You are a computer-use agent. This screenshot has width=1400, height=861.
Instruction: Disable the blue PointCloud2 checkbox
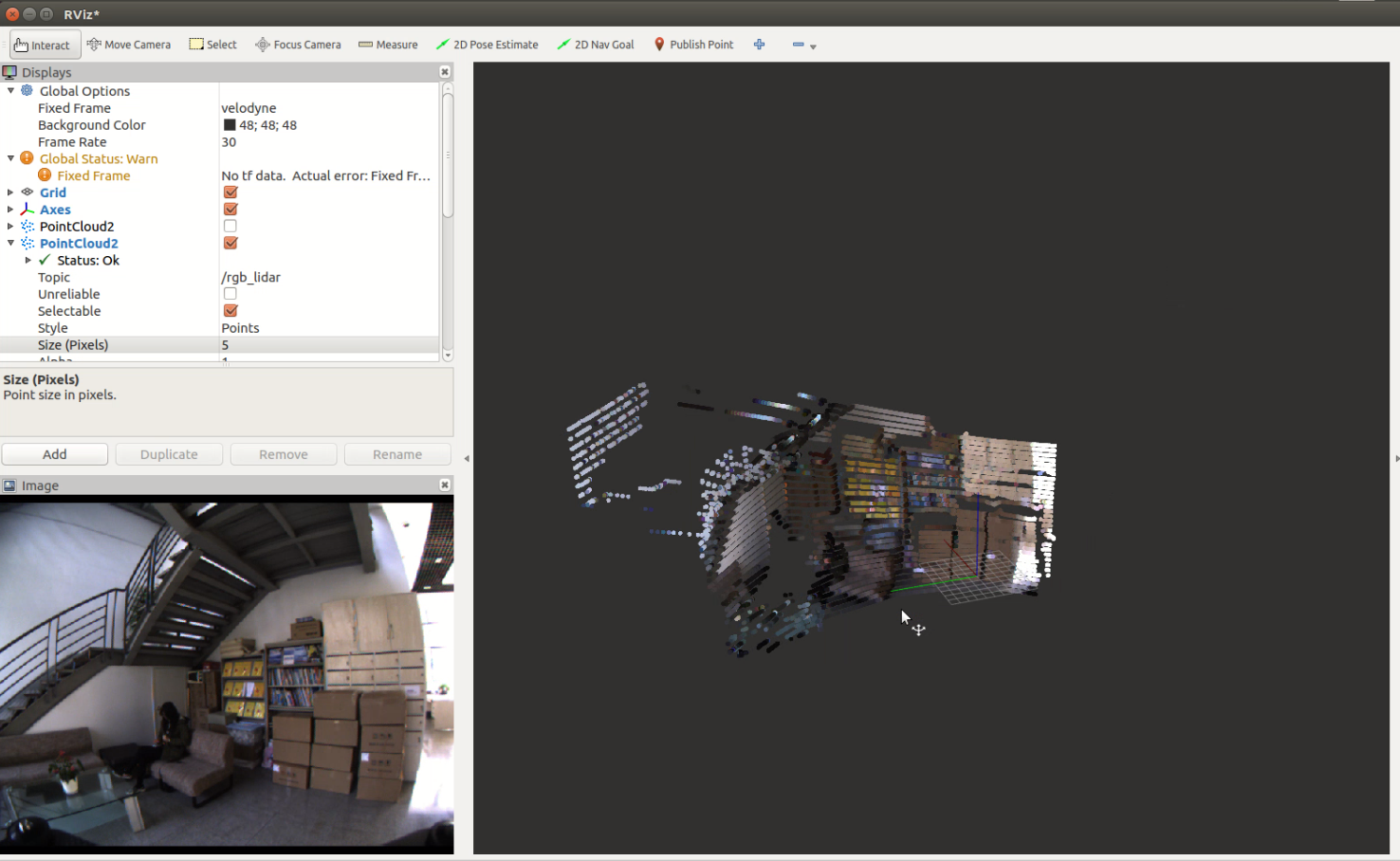coord(230,244)
